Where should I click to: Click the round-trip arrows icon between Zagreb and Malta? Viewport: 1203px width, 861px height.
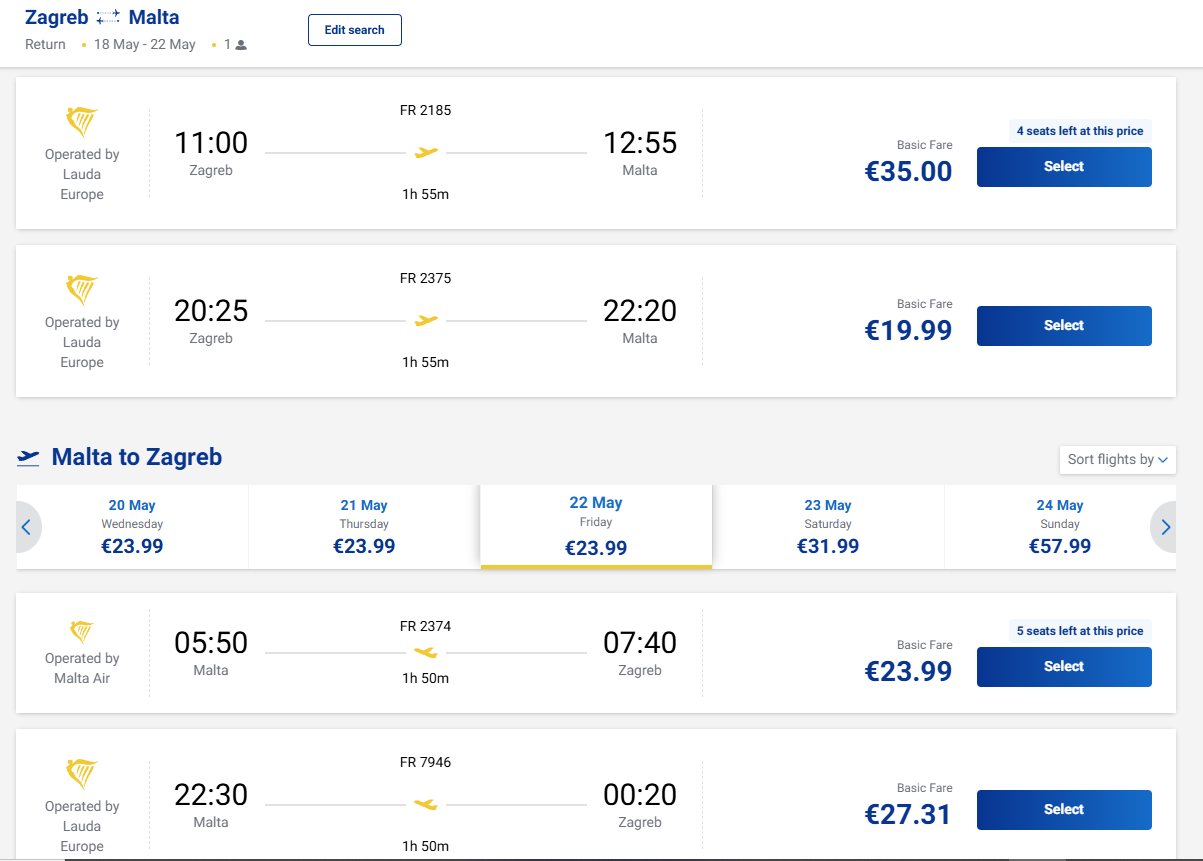pos(108,17)
